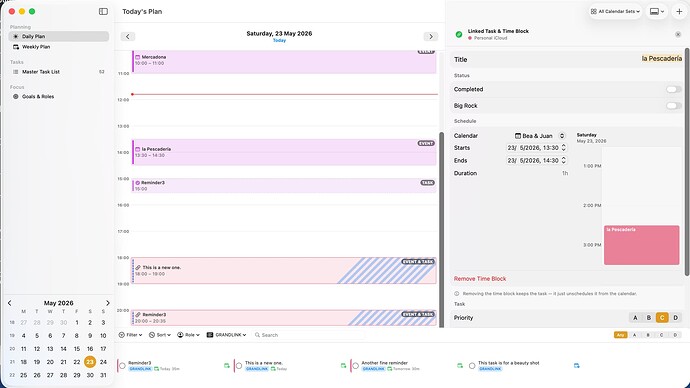Image resolution: width=690 pixels, height=388 pixels.
Task: Click schedule icon next to This is a new one card
Action: [343, 366]
